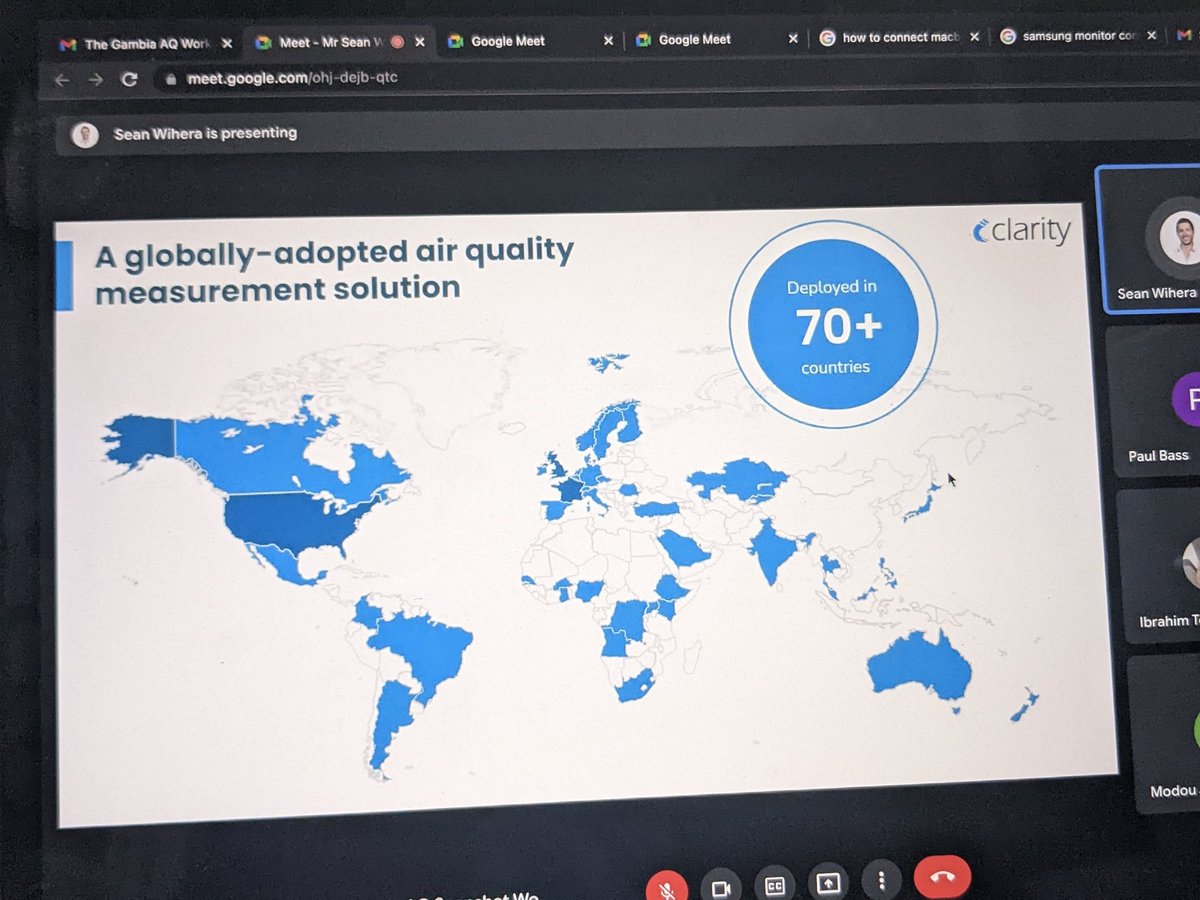This screenshot has height=900, width=1200.
Task: Click the Gmail favicon on first tab
Action: pyautogui.click(x=68, y=45)
